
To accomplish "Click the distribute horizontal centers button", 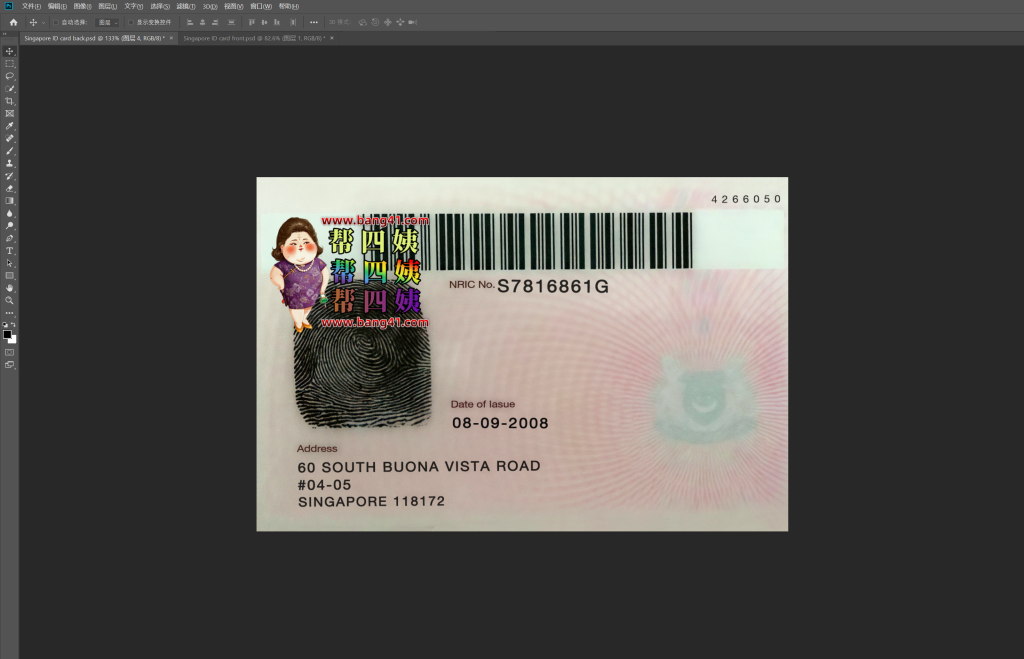I will pyautogui.click(x=293, y=21).
